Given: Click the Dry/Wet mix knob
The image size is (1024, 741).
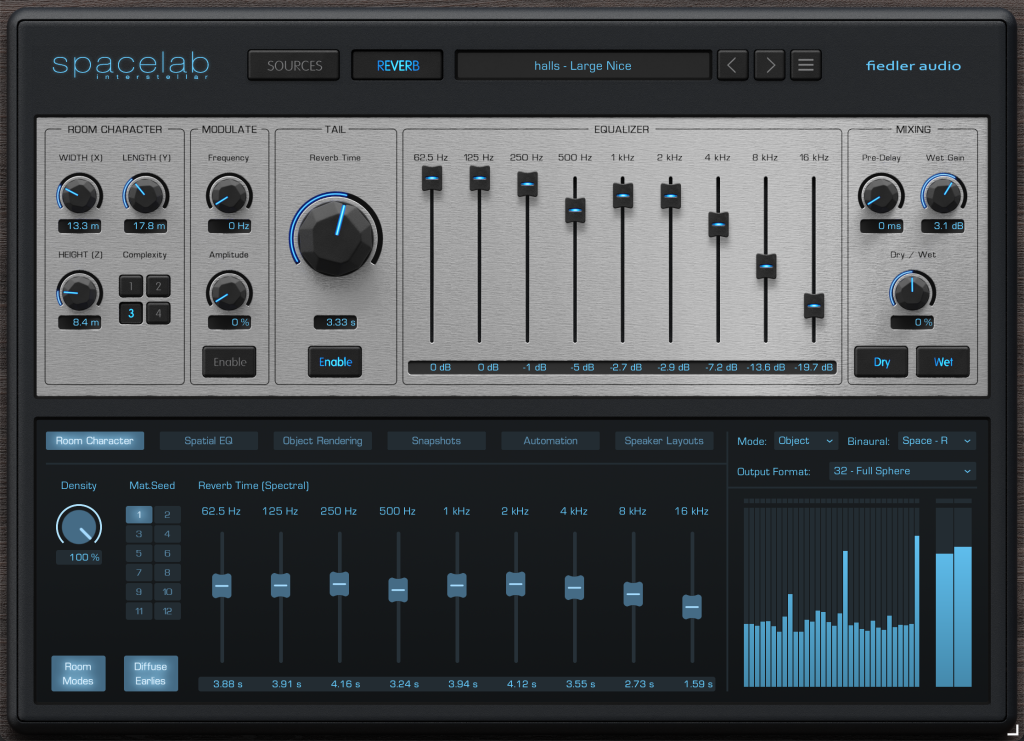Looking at the screenshot, I should [x=911, y=296].
